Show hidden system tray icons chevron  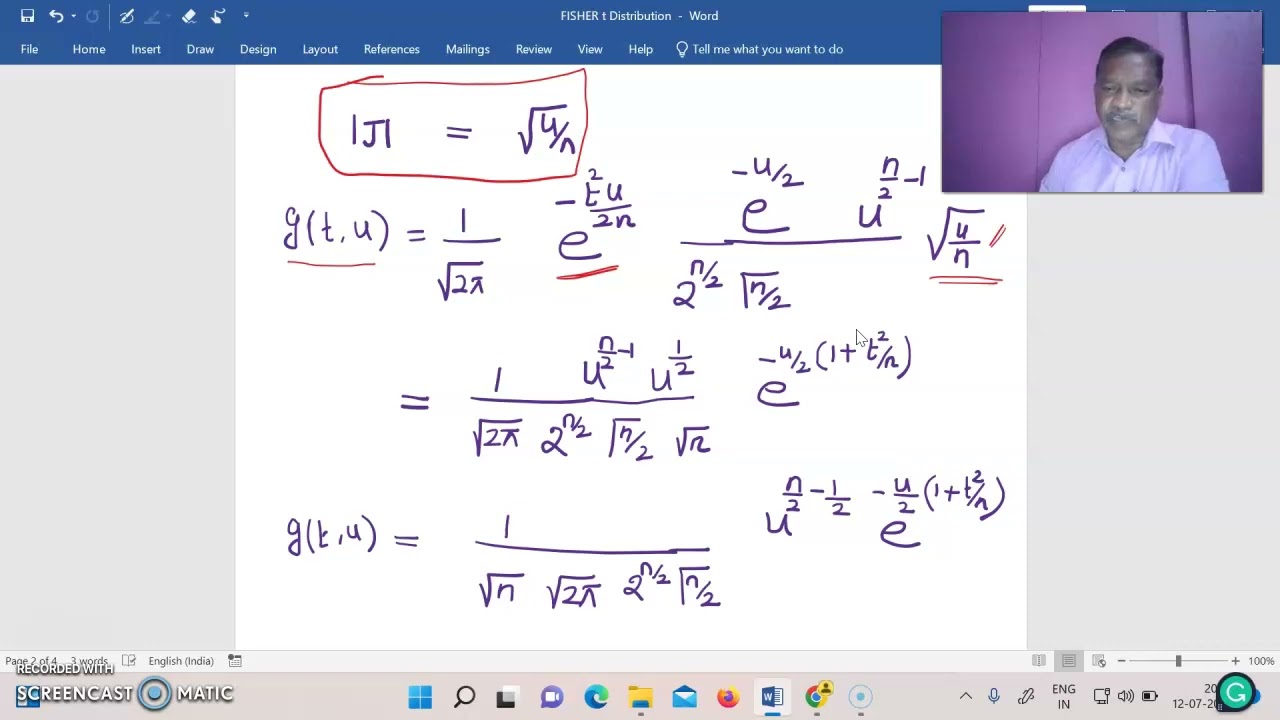click(x=965, y=696)
